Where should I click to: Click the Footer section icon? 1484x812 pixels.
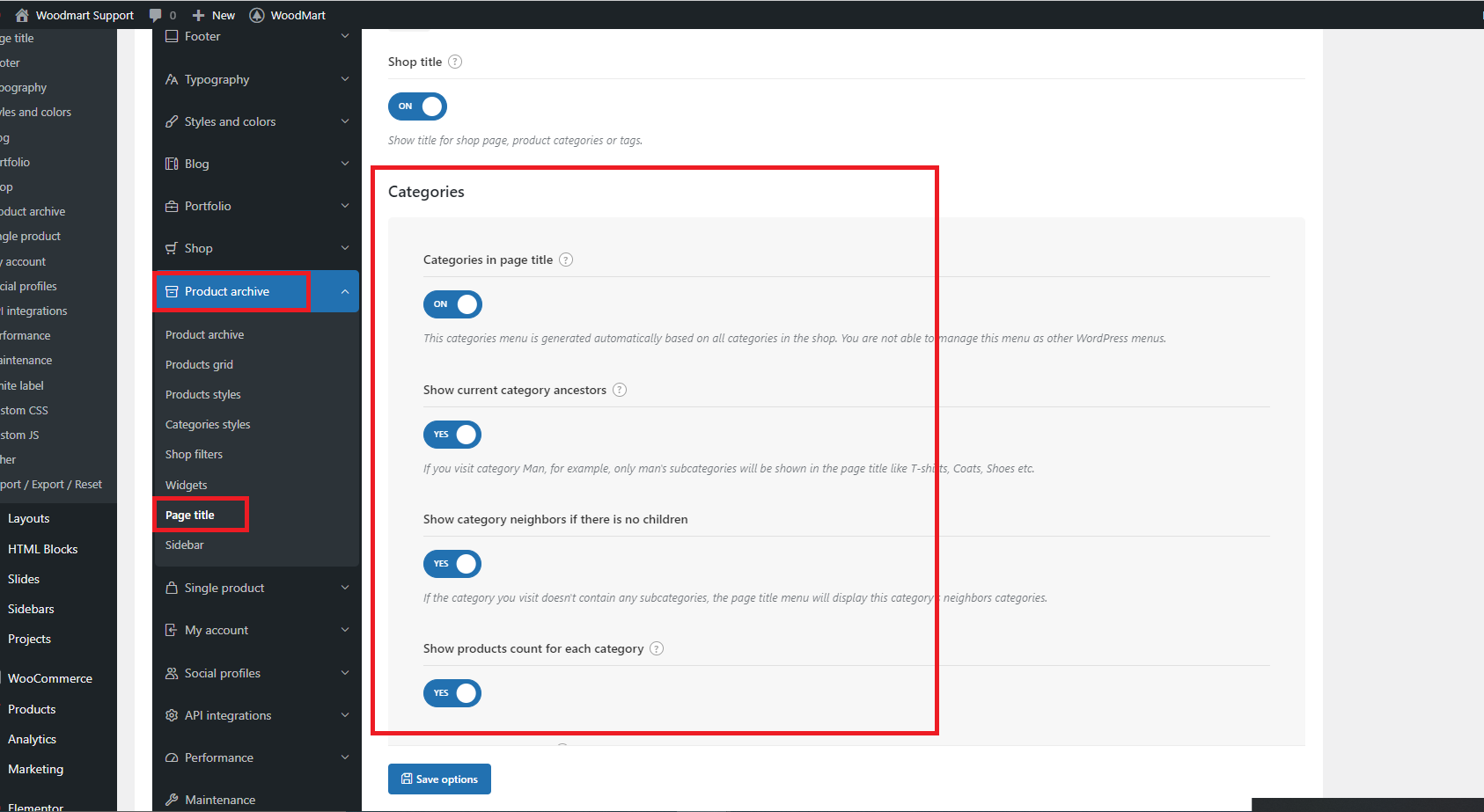pyautogui.click(x=172, y=36)
